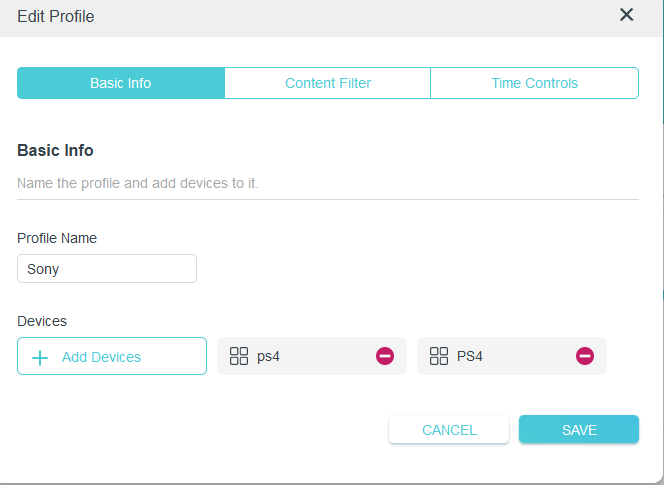Remove the uppercase PS4 device
This screenshot has width=664, height=485.
tap(585, 356)
